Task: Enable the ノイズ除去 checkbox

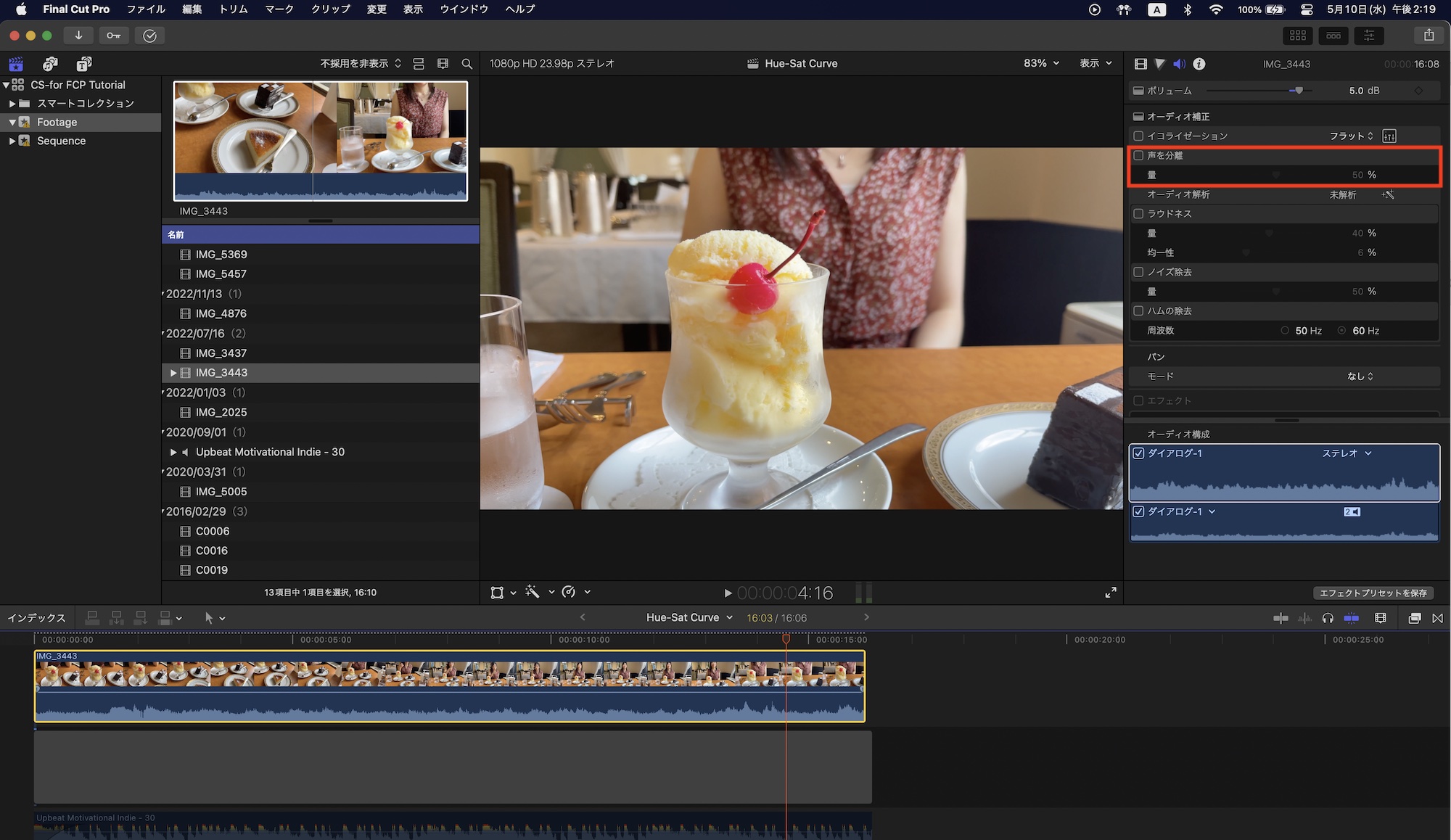Action: (x=1138, y=272)
